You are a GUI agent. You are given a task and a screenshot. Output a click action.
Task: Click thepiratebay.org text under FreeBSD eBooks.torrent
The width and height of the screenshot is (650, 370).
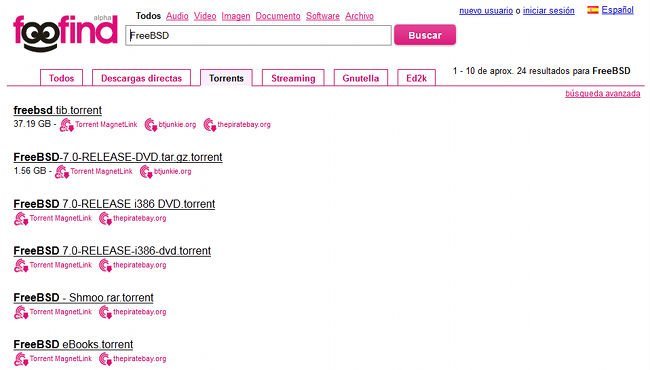coord(140,358)
